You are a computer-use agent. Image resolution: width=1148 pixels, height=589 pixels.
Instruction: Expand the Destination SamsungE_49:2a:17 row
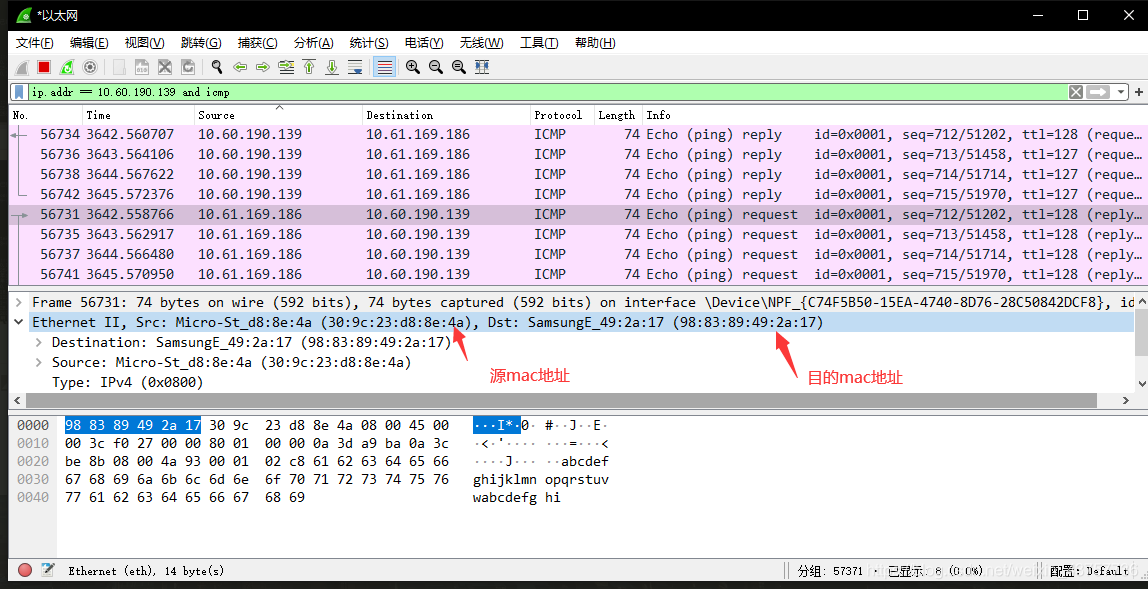pyautogui.click(x=39, y=342)
